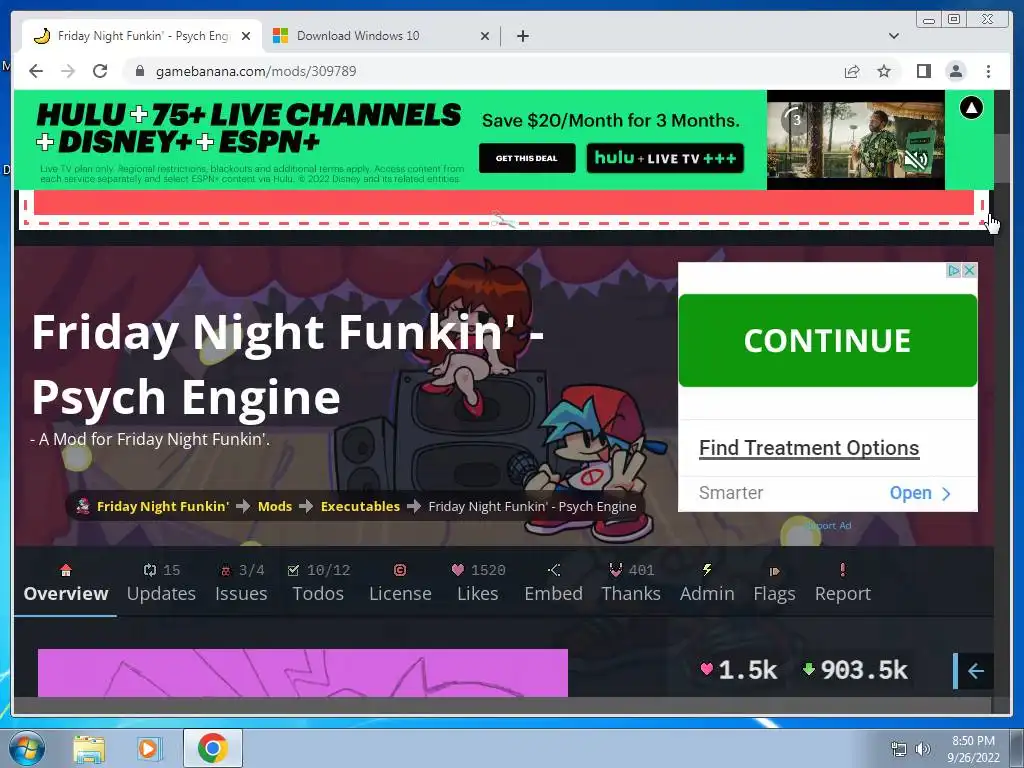Open the Issues tab

241,583
